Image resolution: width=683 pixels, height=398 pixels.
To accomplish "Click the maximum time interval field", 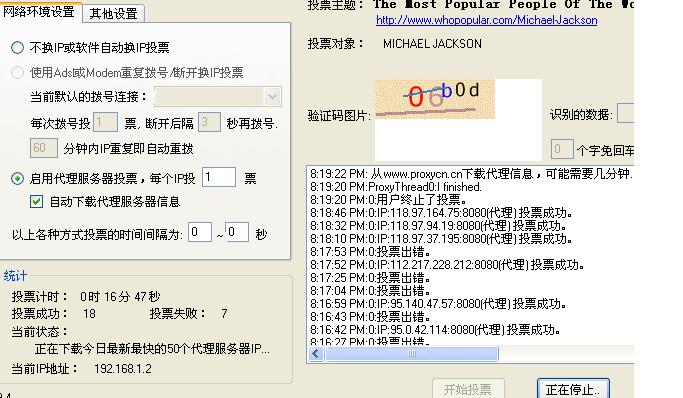I will [x=237, y=232].
